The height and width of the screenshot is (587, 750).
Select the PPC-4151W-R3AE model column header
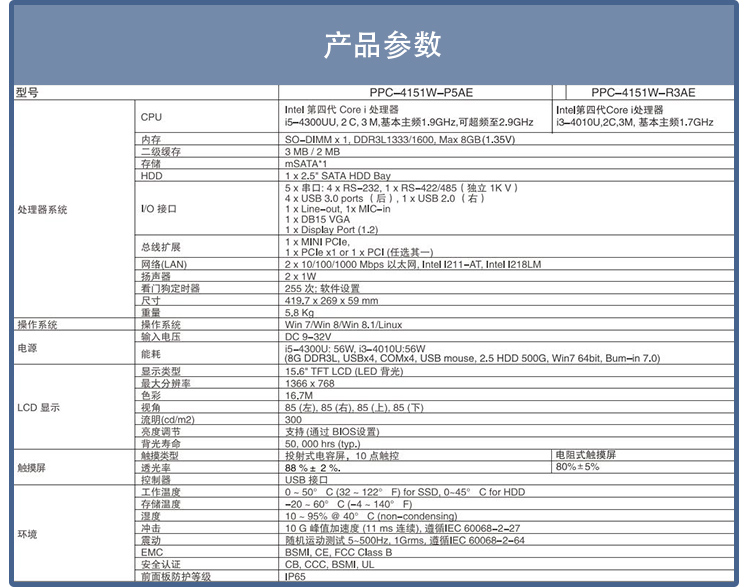coord(649,92)
